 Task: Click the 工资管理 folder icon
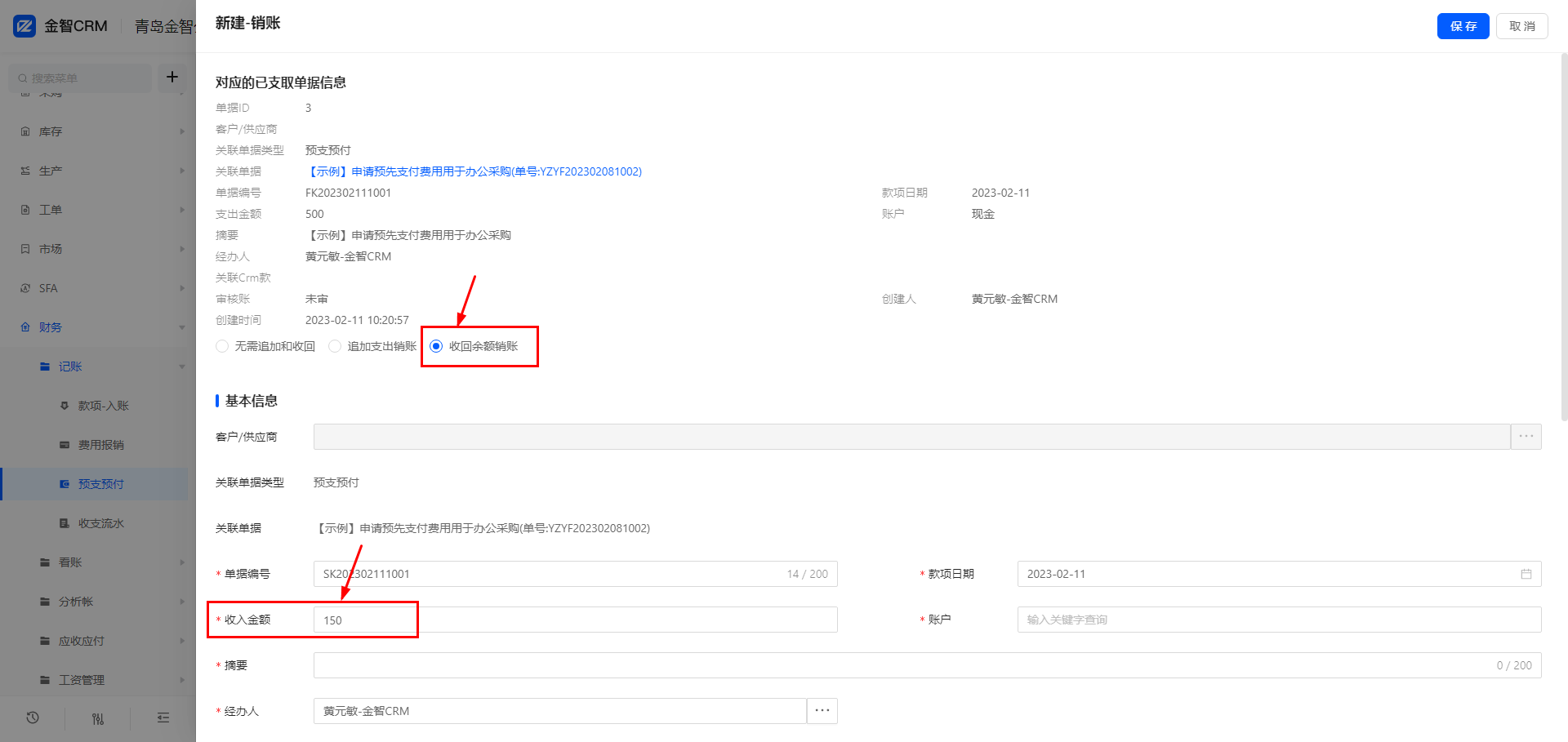click(45, 680)
